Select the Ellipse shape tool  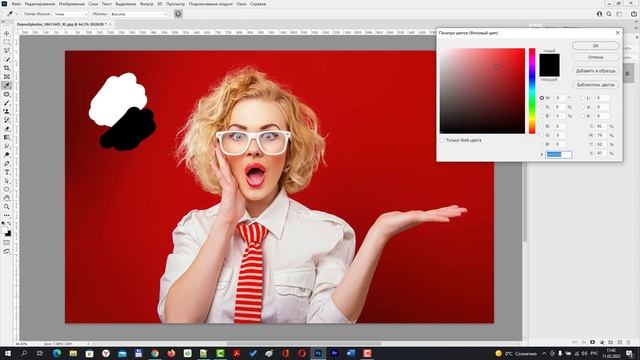[7, 190]
